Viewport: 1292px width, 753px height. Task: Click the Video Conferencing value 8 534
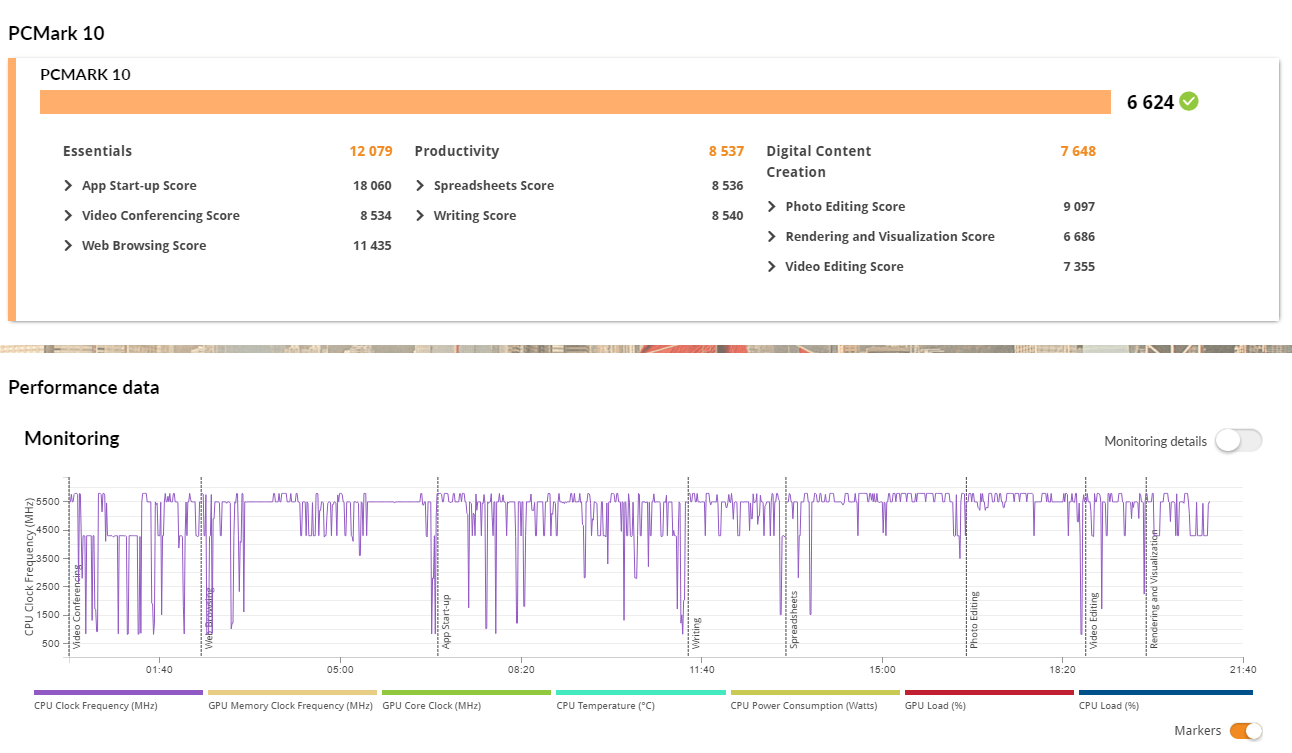(x=376, y=216)
